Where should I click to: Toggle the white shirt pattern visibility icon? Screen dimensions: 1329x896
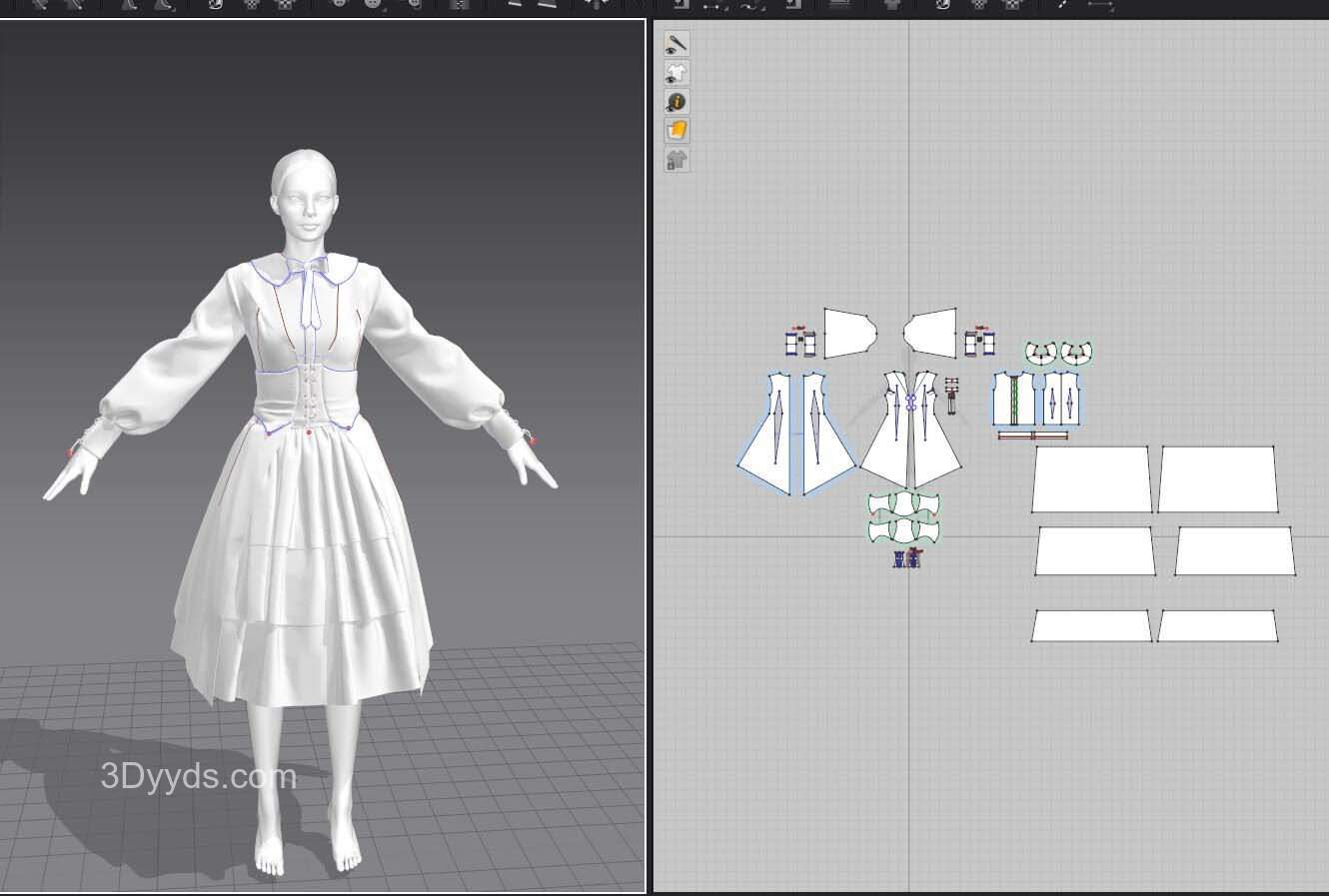676,73
